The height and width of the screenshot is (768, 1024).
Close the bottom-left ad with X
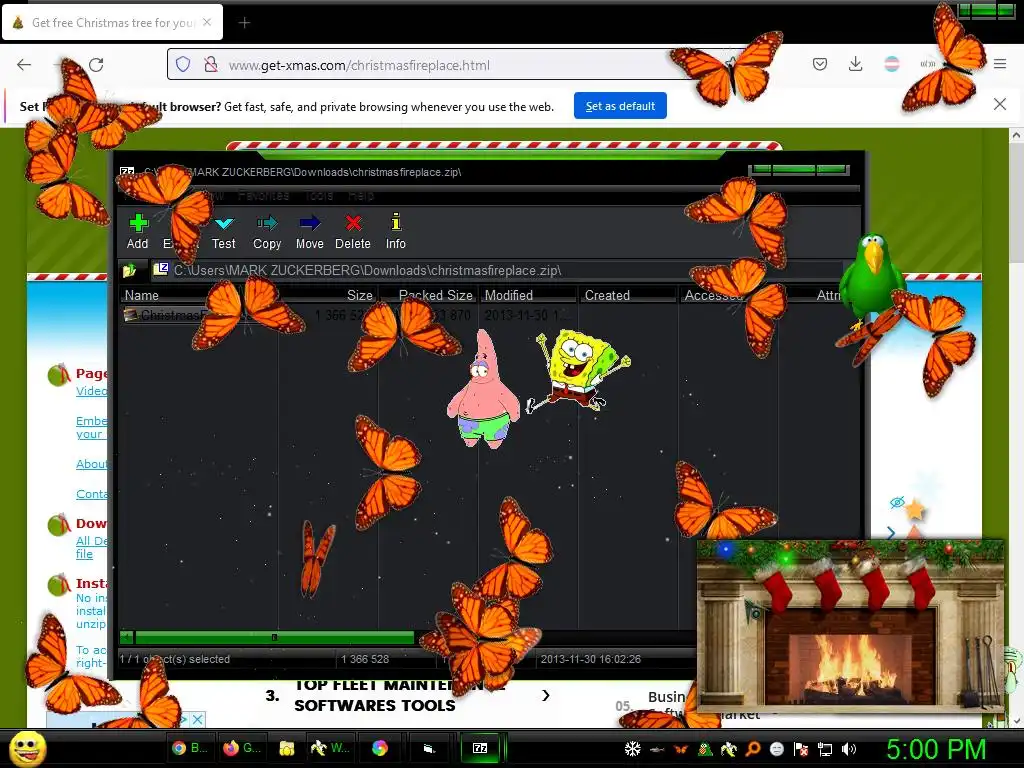[x=197, y=720]
